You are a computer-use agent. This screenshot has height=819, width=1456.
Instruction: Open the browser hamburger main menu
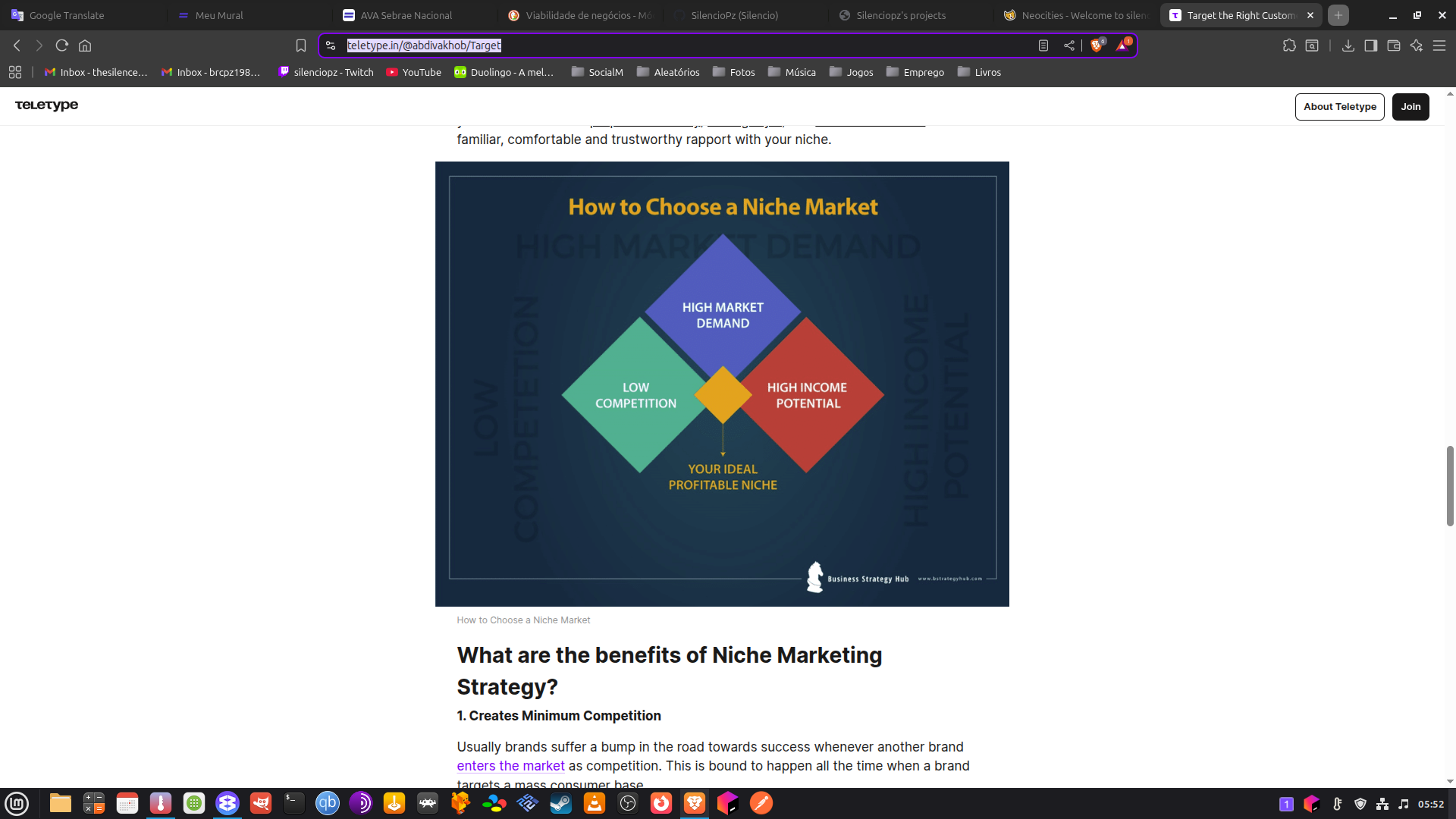click(1439, 45)
